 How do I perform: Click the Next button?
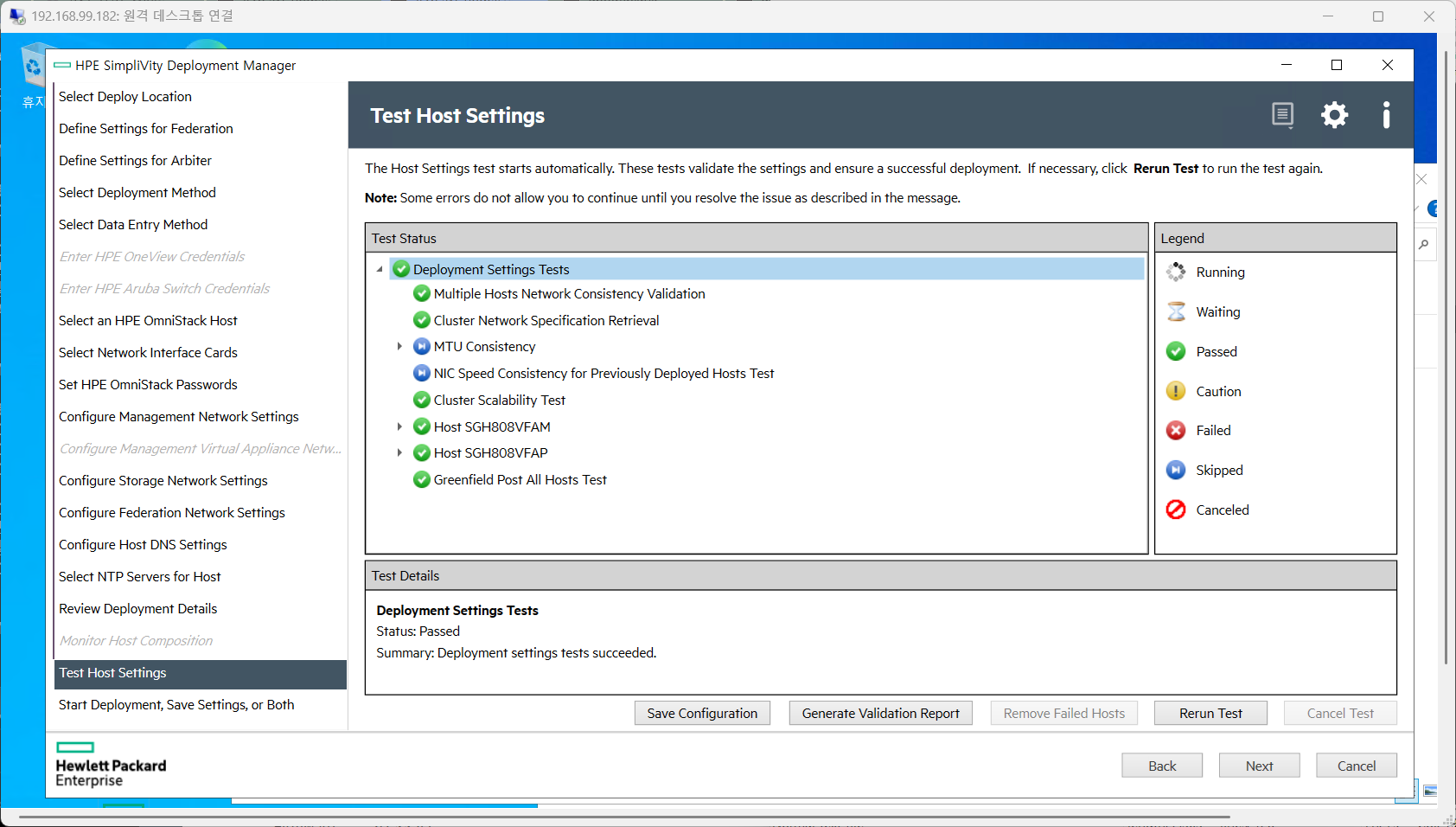click(1259, 766)
